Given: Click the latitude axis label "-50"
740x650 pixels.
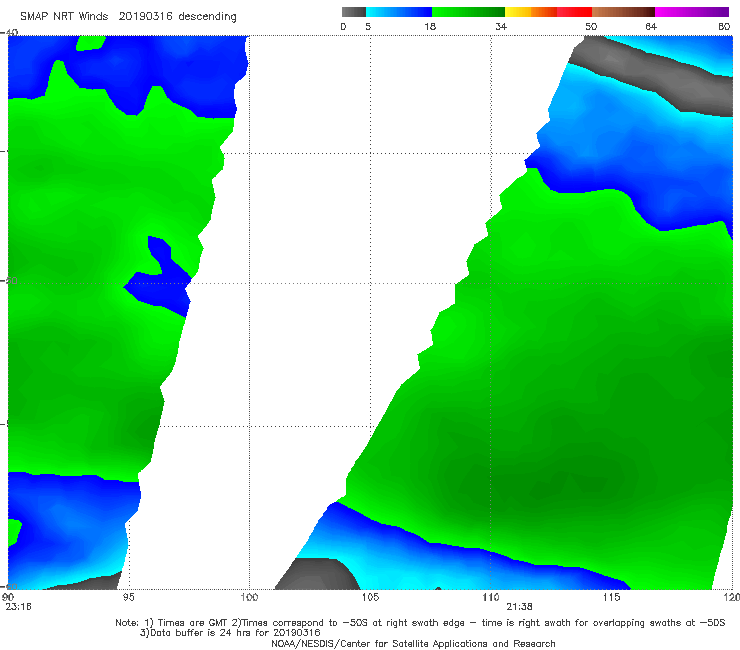Looking at the screenshot, I should [x=9, y=281].
